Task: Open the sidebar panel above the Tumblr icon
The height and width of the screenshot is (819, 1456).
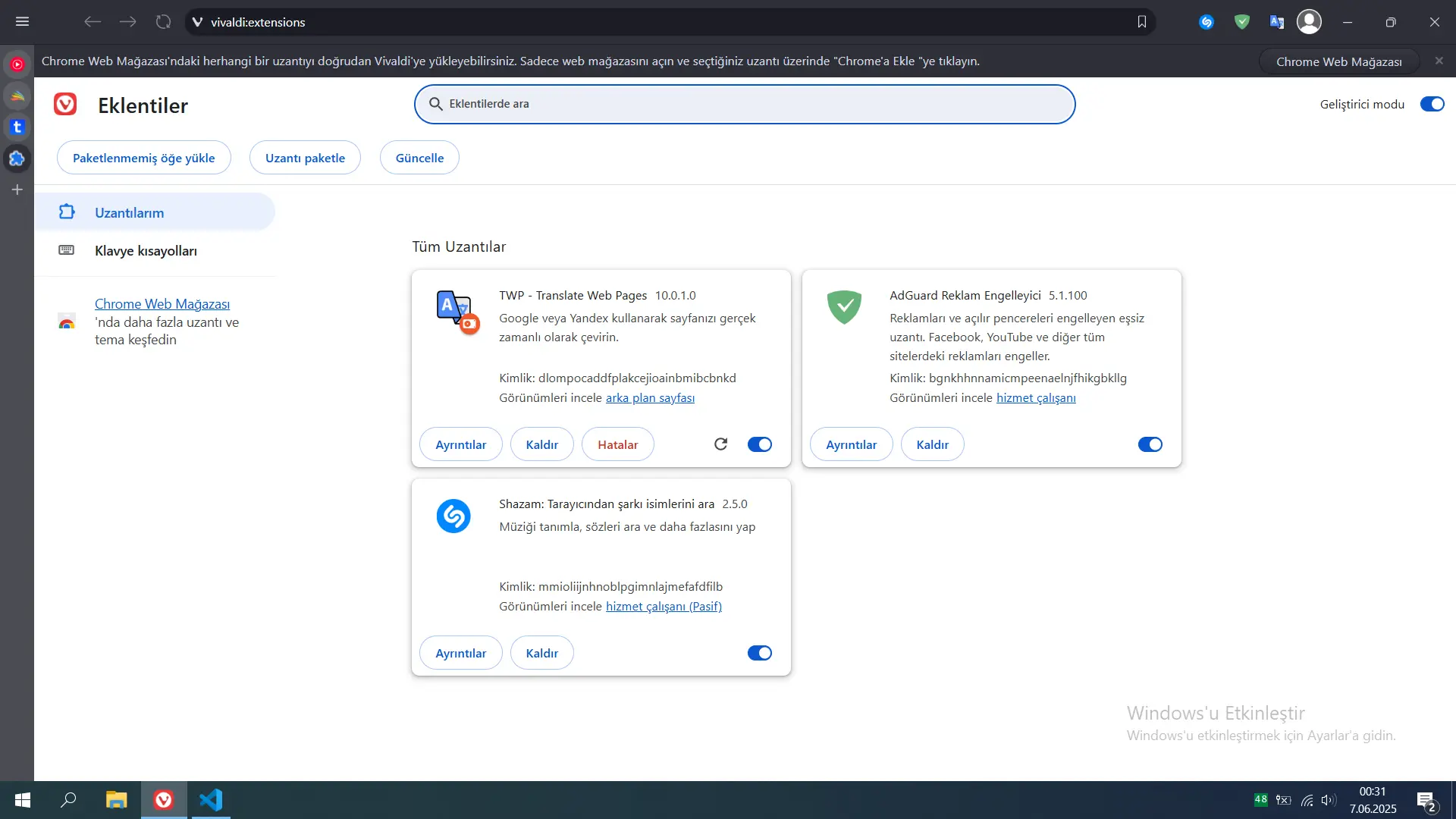Action: [17, 96]
